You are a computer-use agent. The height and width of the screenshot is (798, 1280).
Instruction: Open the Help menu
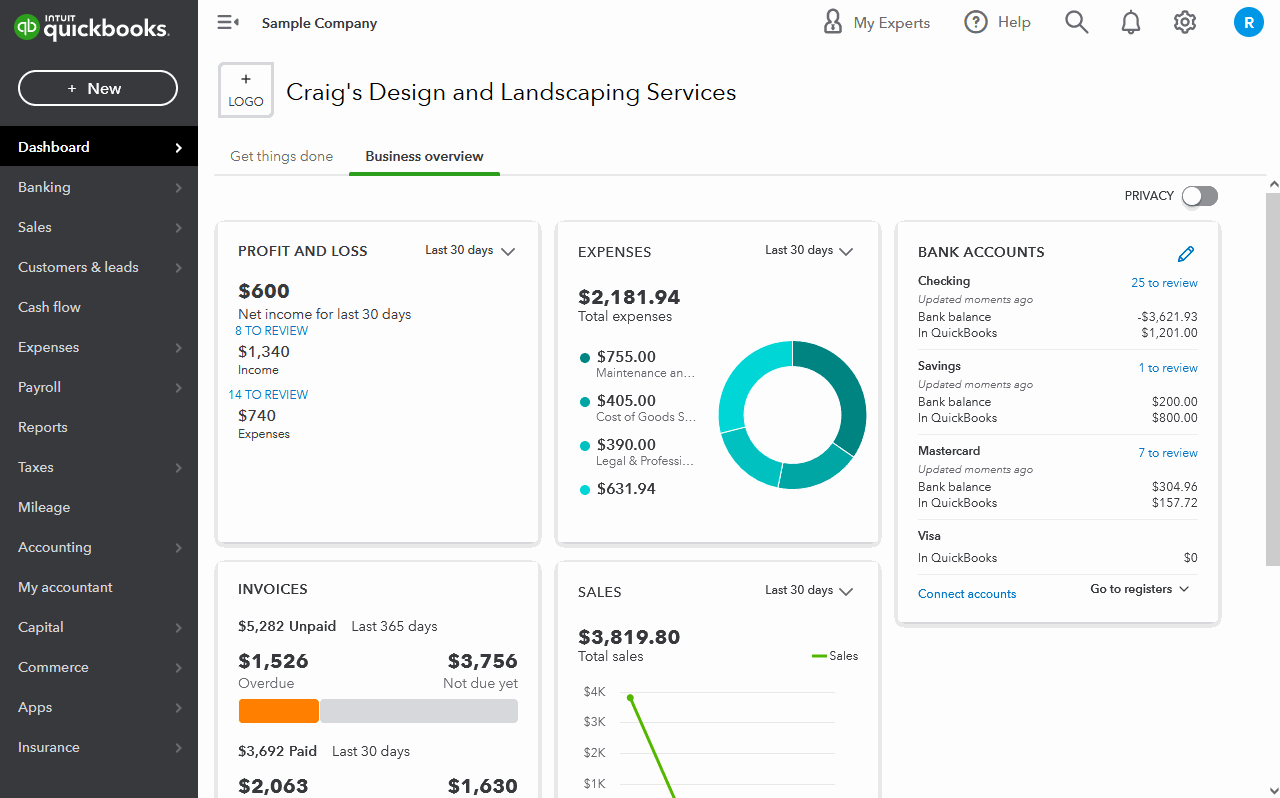coord(997,22)
